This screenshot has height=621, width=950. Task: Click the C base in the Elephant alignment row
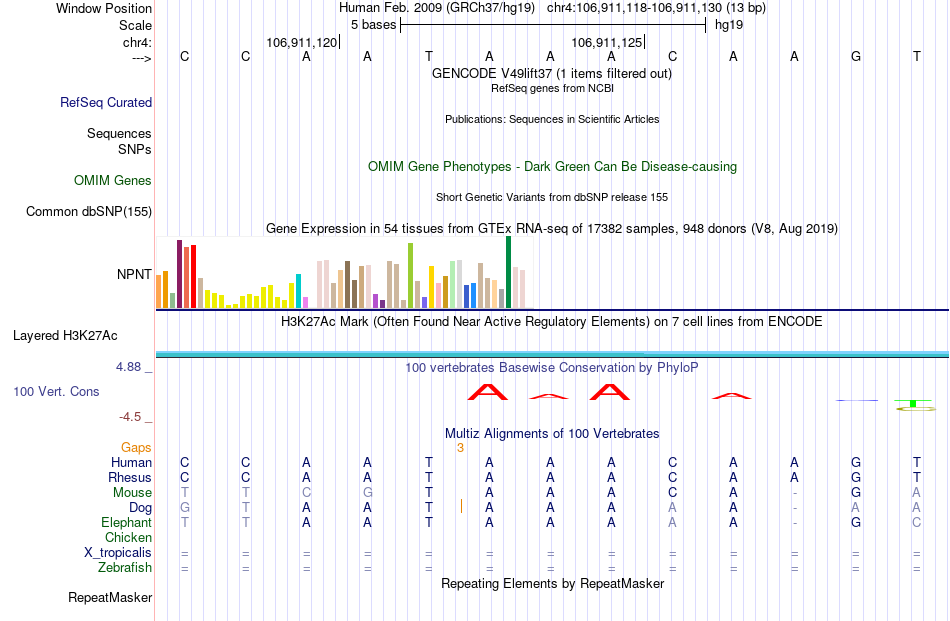917,522
